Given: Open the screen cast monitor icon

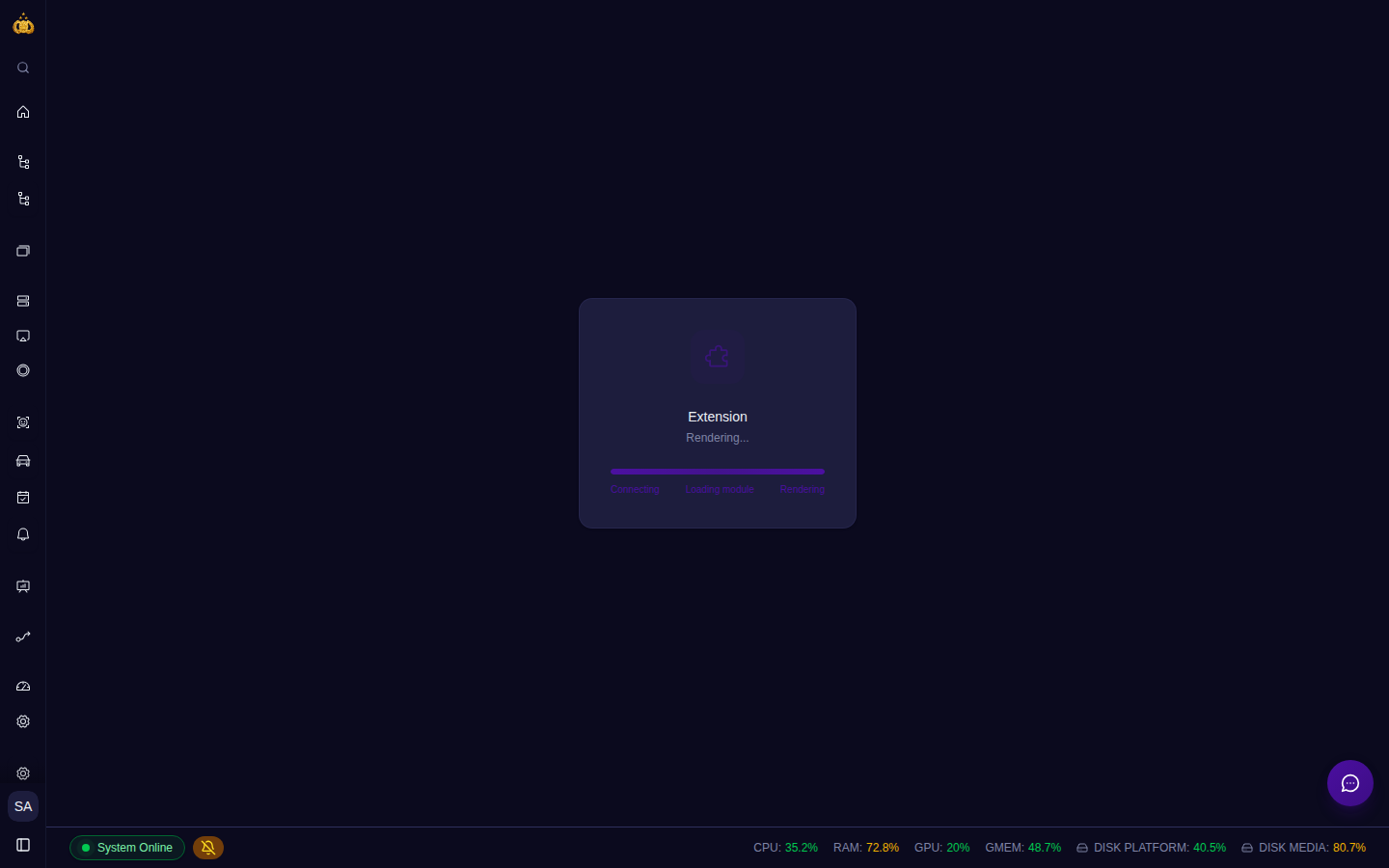Looking at the screenshot, I should coord(23,336).
